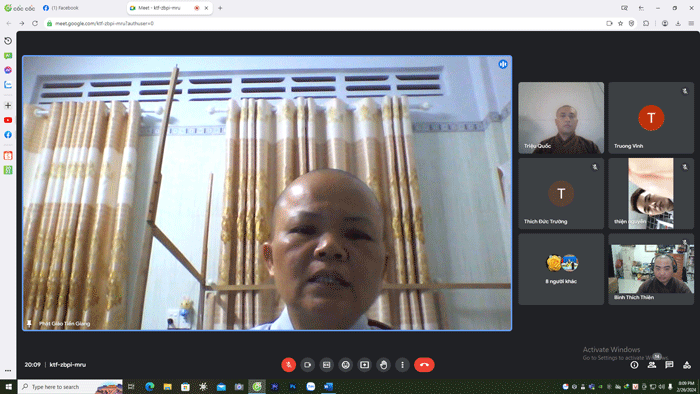Open the activities shapes icon
Image resolution: width=700 pixels, height=394 pixels.
coord(687,365)
